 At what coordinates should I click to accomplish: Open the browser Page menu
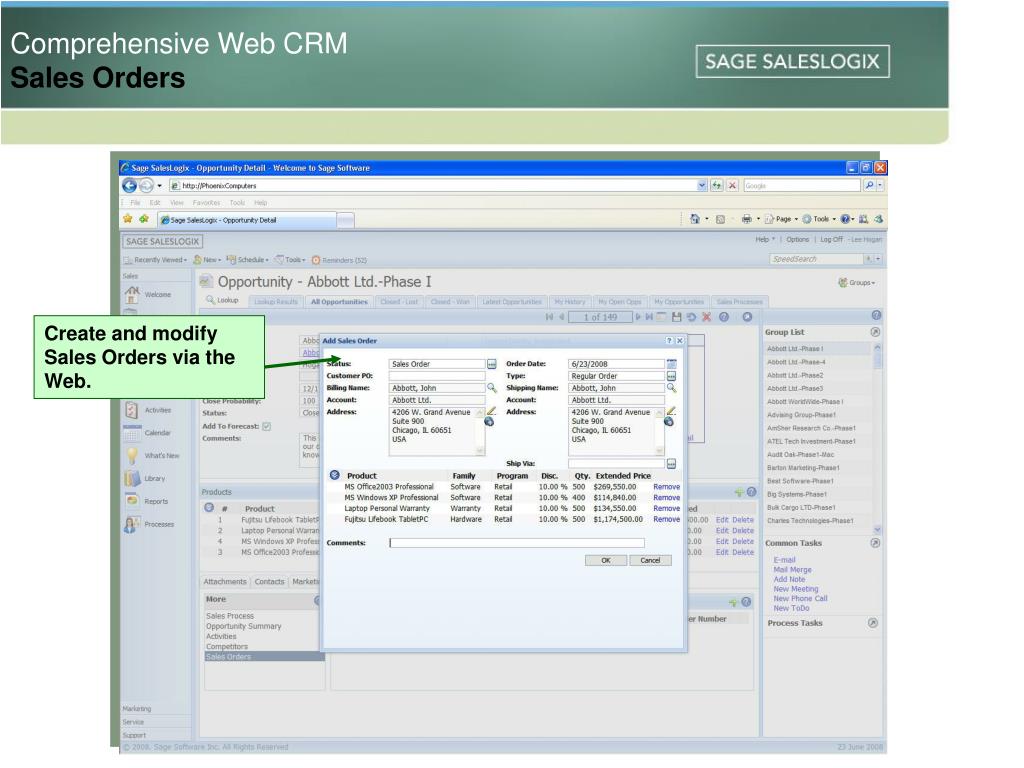click(781, 219)
